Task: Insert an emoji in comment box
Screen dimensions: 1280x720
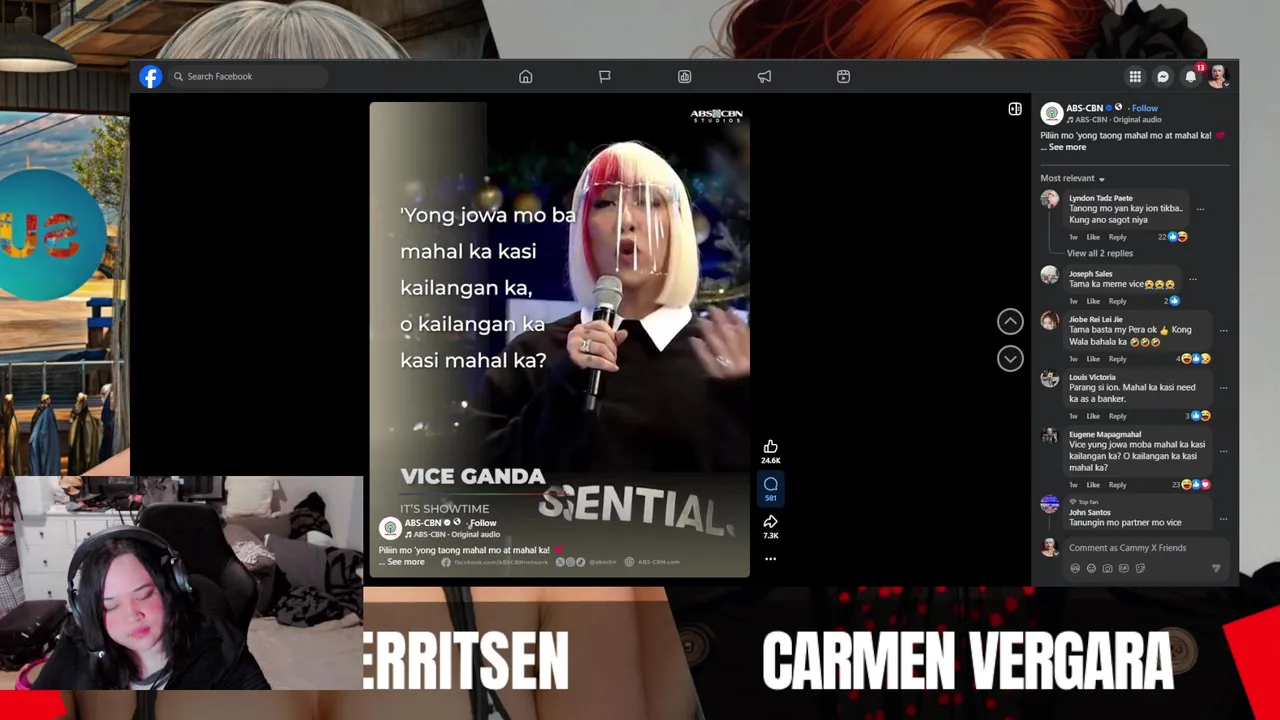Action: (1091, 568)
